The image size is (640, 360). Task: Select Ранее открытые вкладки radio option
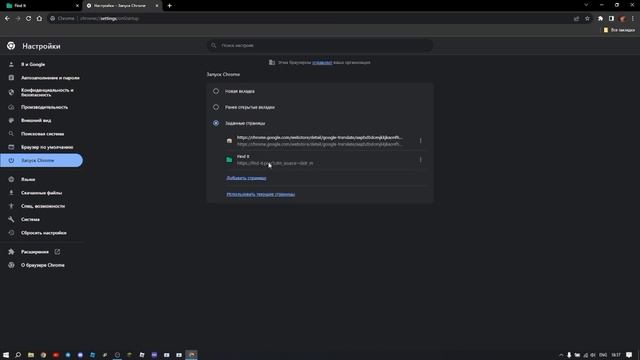216,107
